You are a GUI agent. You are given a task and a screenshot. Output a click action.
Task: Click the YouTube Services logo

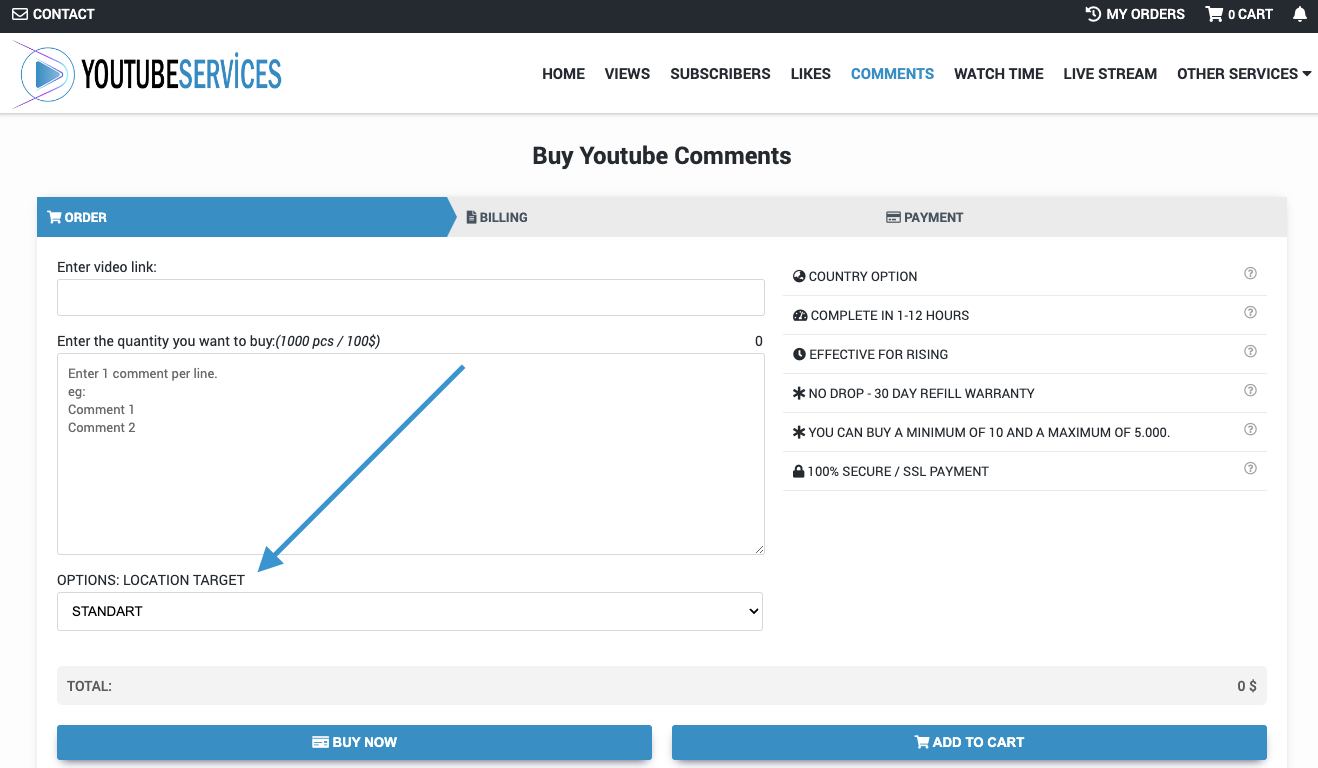click(147, 73)
